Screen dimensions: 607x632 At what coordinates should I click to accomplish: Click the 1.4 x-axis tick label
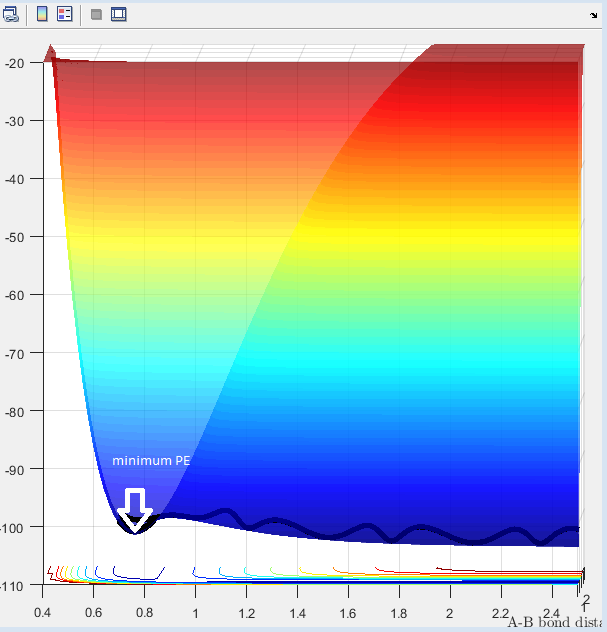pos(297,613)
